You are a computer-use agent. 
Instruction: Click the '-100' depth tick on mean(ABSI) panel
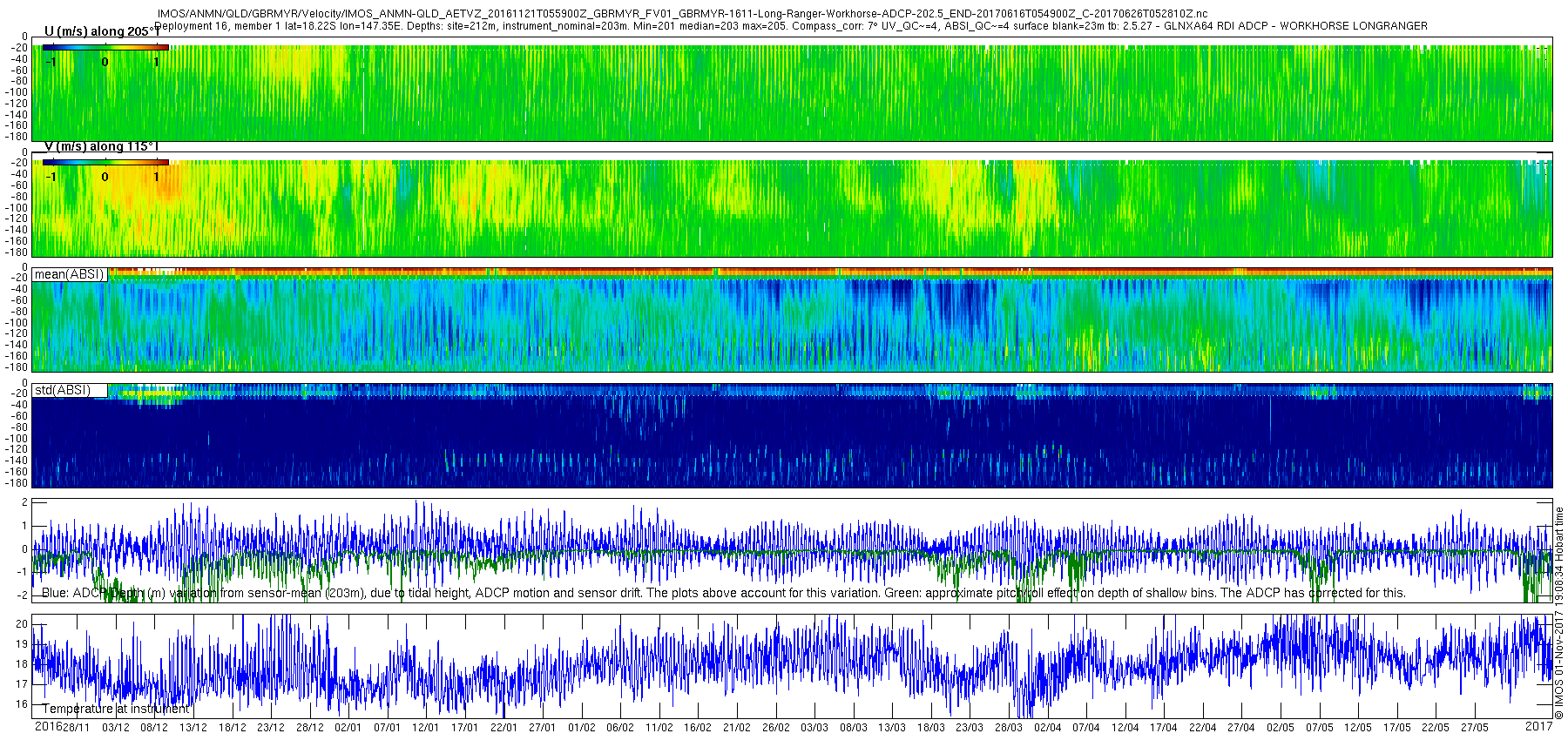coord(17,323)
